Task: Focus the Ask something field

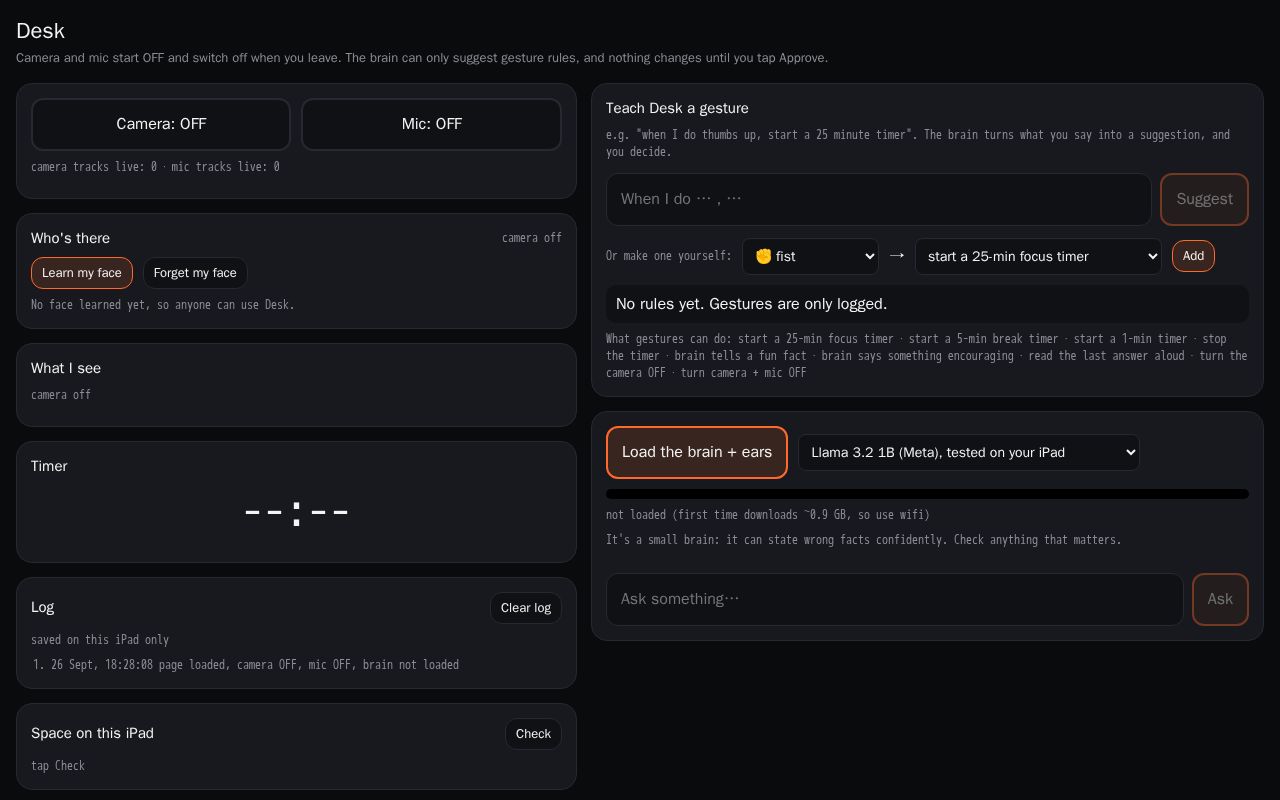Action: coord(895,599)
